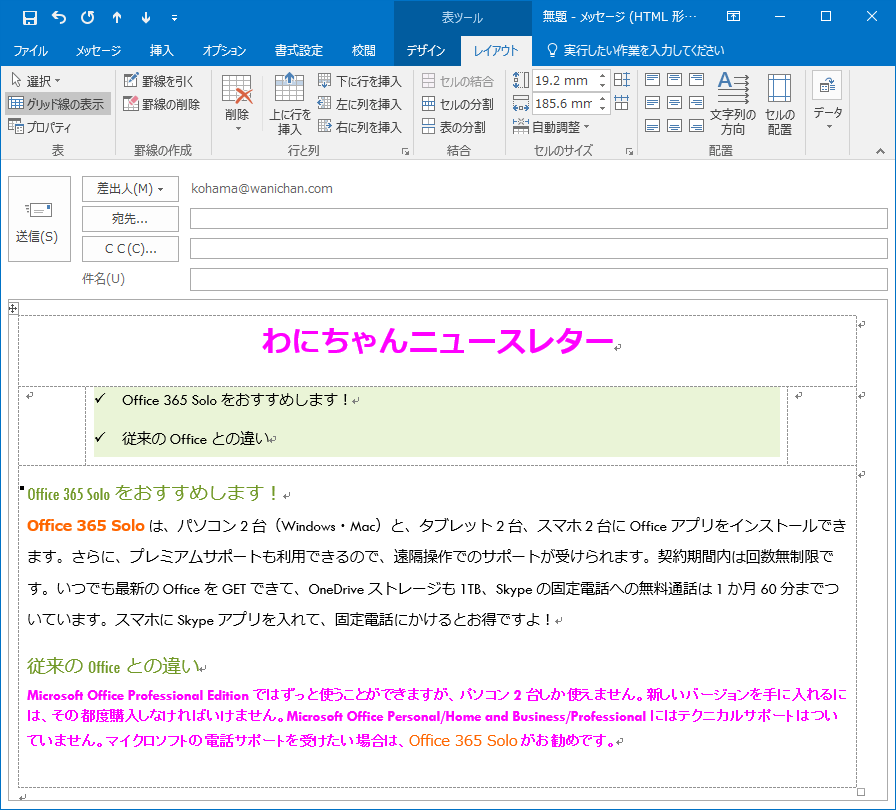
Task: Click the 宛先 recipient field
Action: 538,219
